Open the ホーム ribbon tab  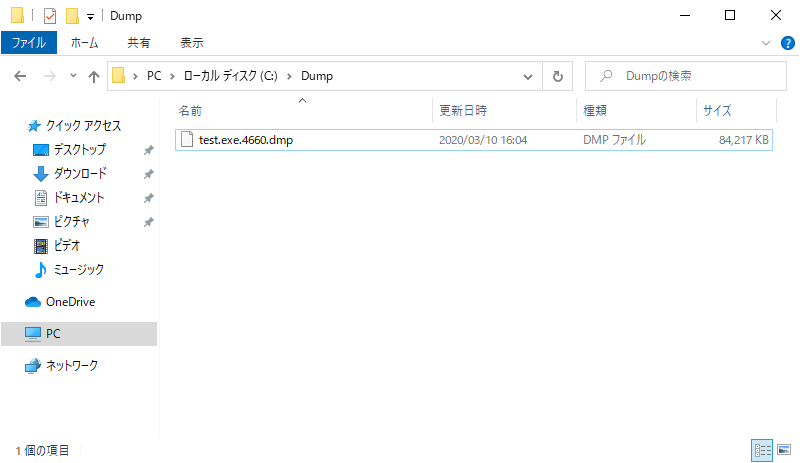coord(84,43)
